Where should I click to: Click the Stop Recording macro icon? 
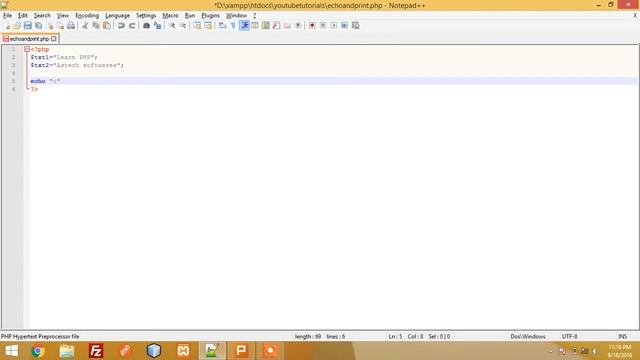pos(323,25)
